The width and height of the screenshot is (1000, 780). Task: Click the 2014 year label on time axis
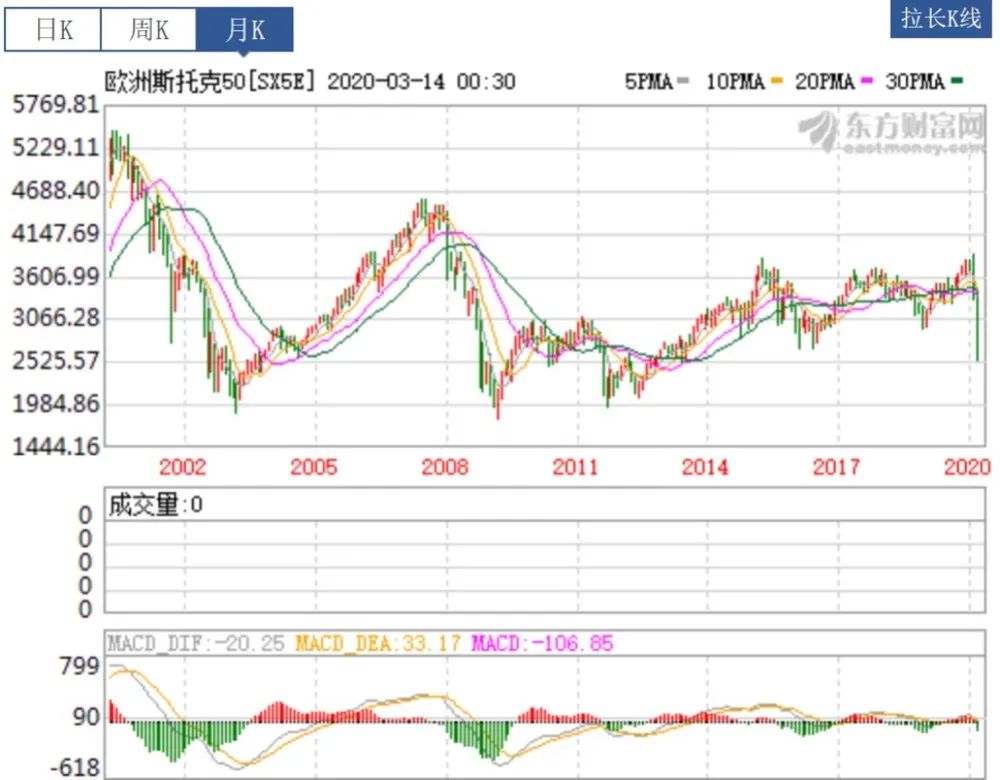click(x=705, y=467)
